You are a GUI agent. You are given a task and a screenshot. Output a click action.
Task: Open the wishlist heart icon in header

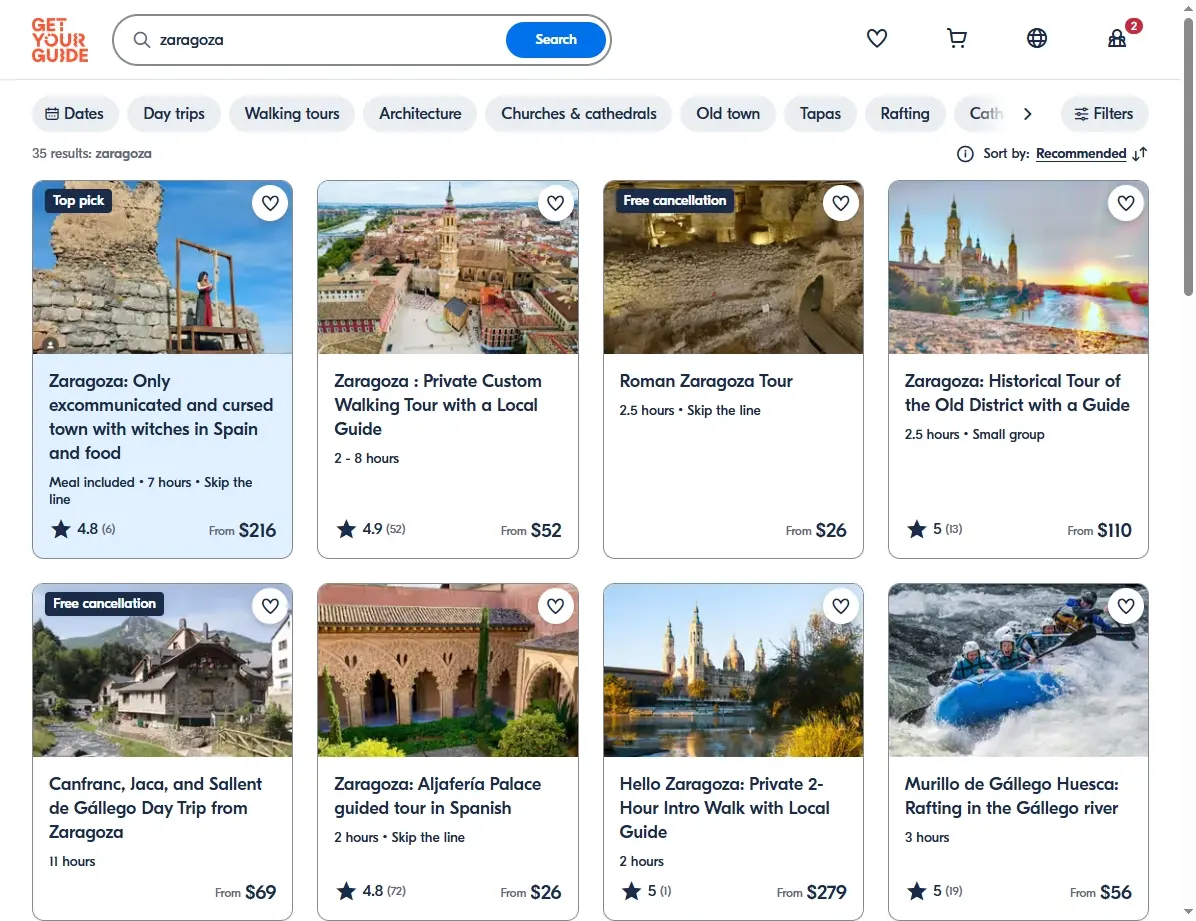pyautogui.click(x=876, y=38)
